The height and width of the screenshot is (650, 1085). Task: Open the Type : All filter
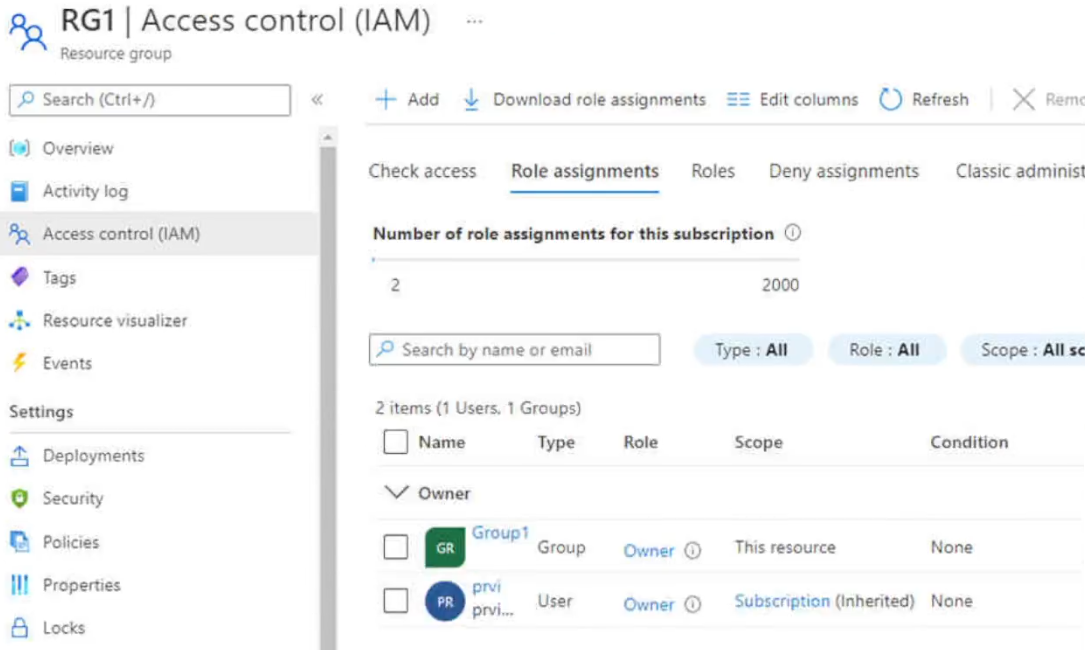pos(752,350)
